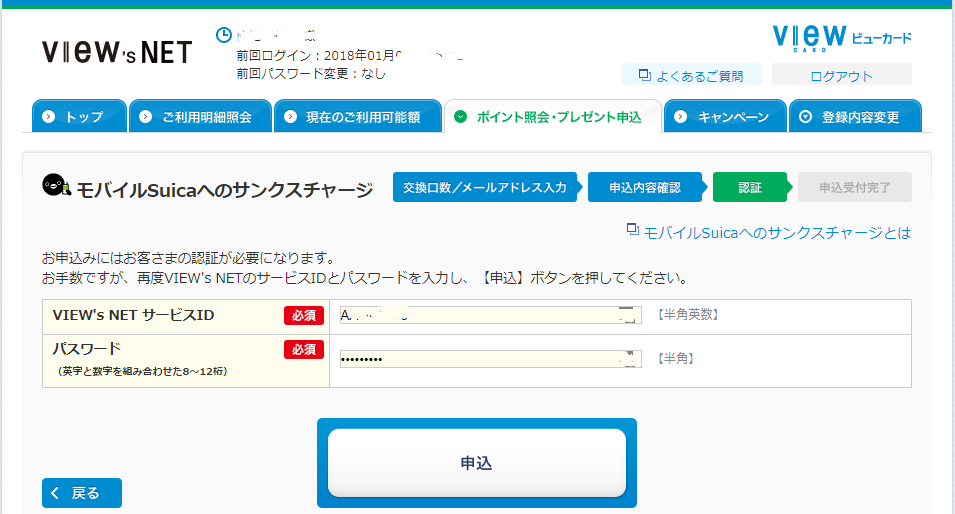Click the 必須 badge for パスワード
955x514 pixels.
click(304, 350)
